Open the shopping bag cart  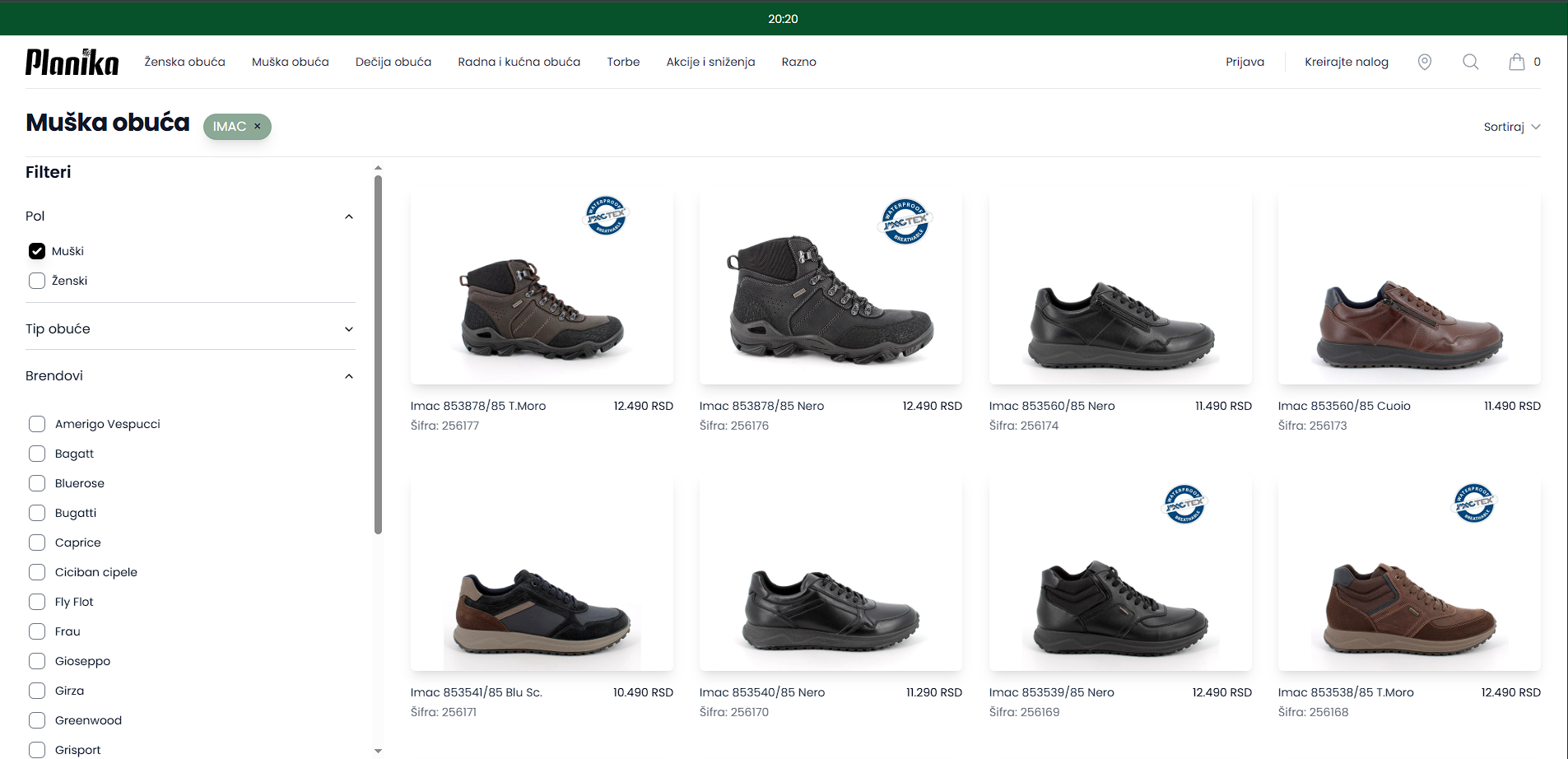(x=1516, y=62)
